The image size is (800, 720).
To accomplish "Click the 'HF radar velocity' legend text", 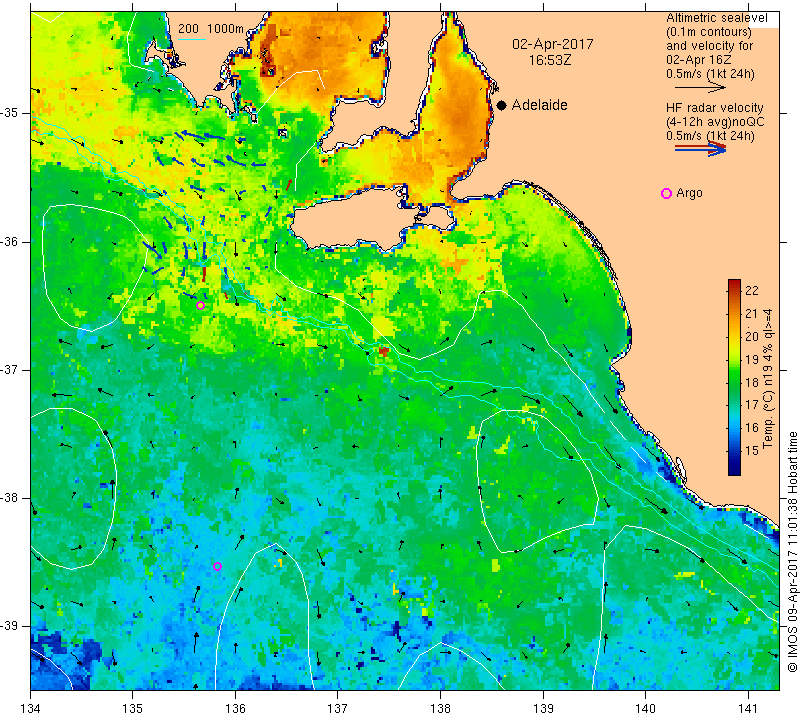I will pos(714,108).
